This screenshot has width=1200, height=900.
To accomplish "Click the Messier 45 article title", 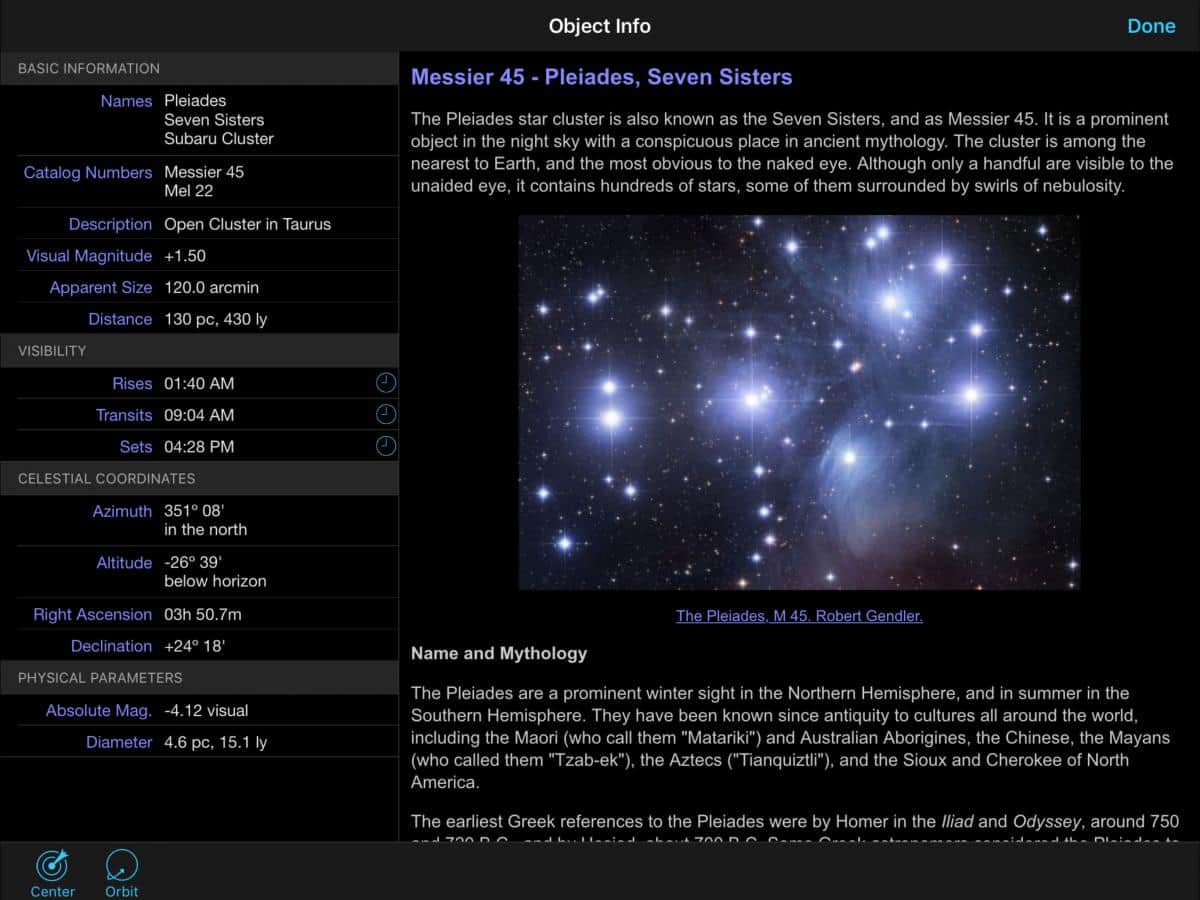I will click(602, 77).
